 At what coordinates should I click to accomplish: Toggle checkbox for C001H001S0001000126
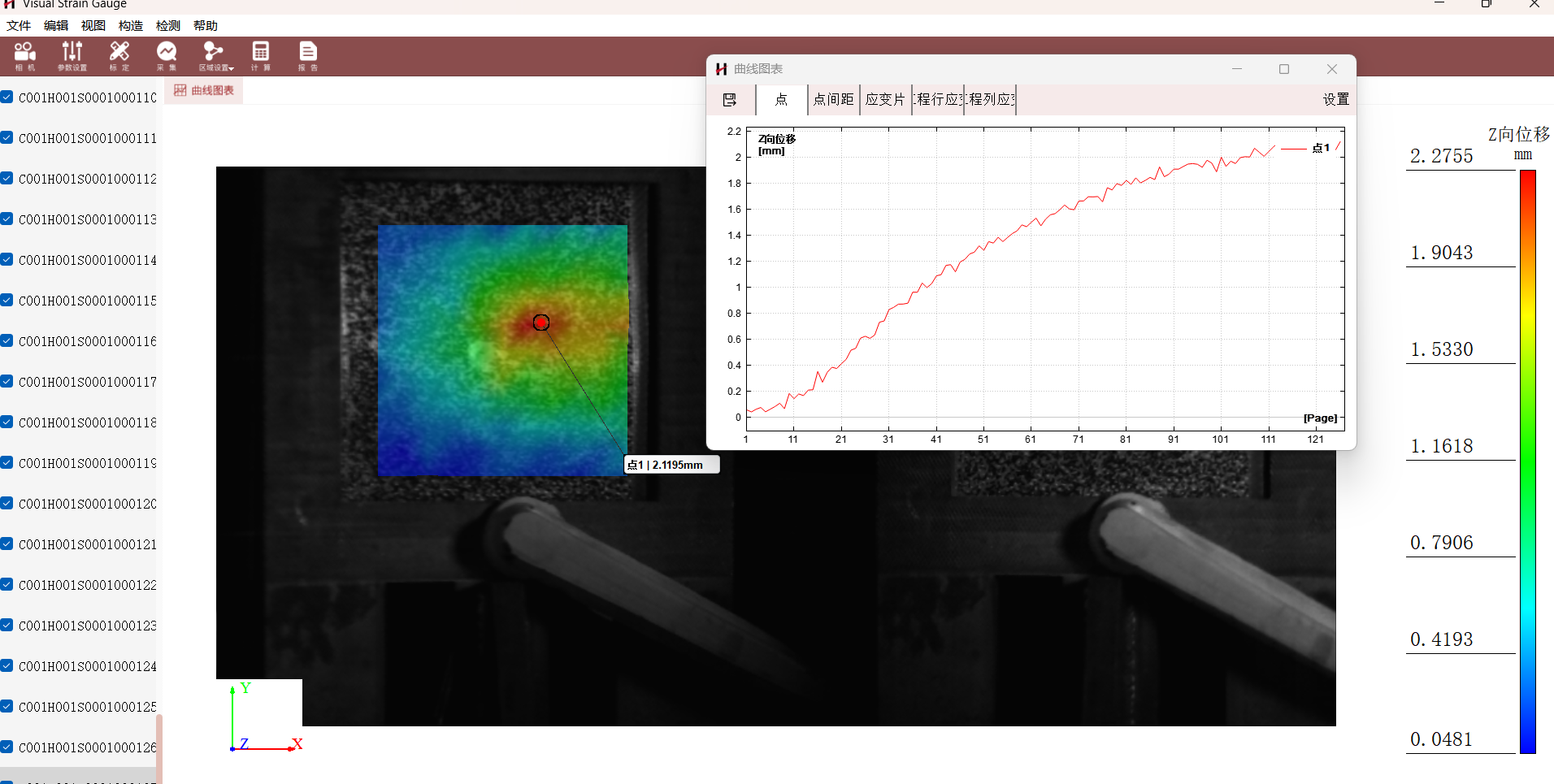point(7,747)
